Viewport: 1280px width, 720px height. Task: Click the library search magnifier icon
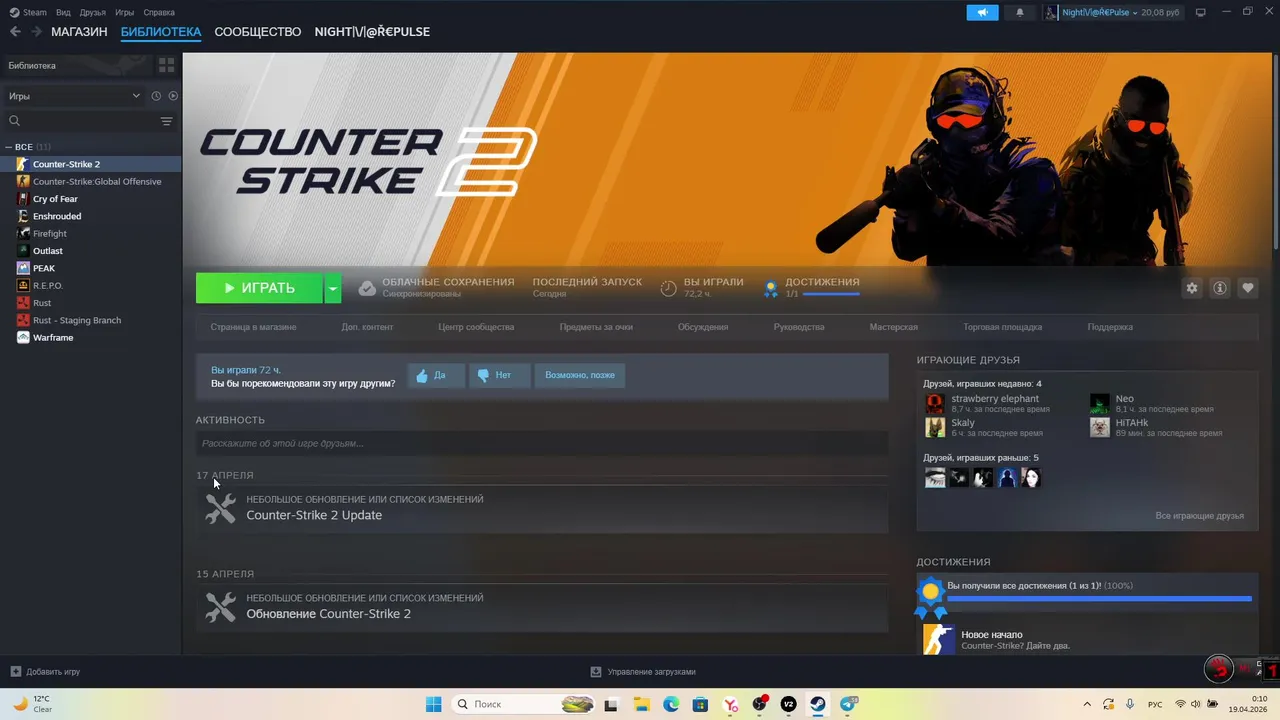(15, 121)
